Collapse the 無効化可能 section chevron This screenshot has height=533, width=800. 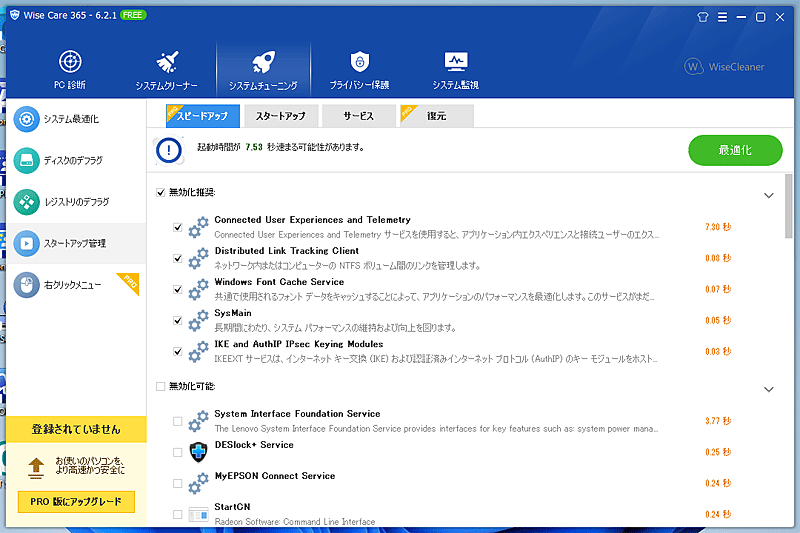pyautogui.click(x=769, y=389)
